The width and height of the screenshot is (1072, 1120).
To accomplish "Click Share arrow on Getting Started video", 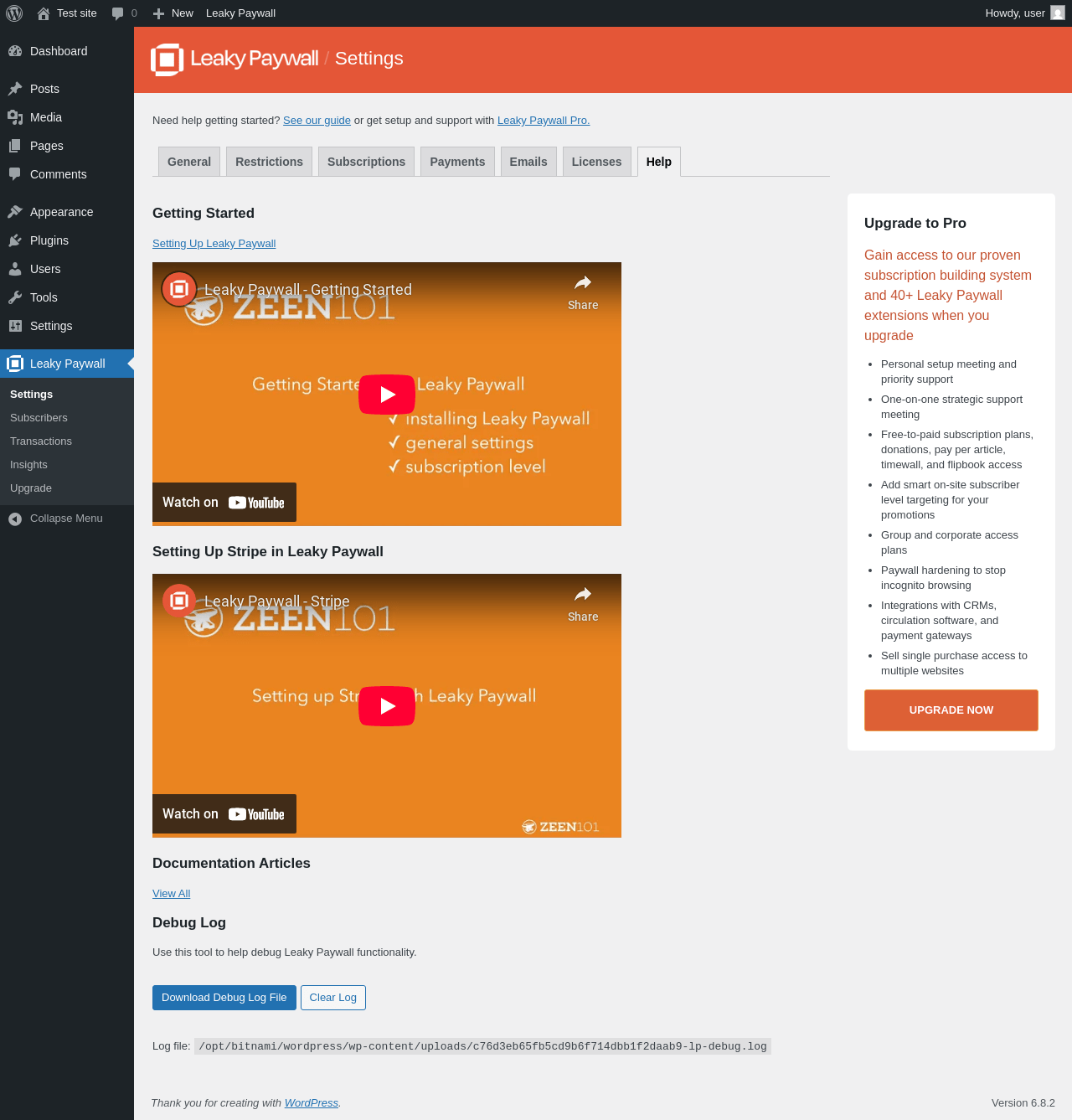I will [583, 283].
